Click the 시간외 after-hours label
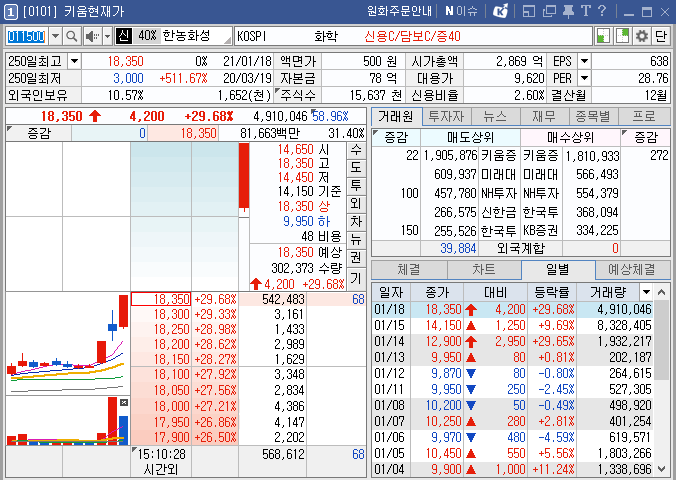The width and height of the screenshot is (676, 480). pyautogui.click(x=160, y=469)
